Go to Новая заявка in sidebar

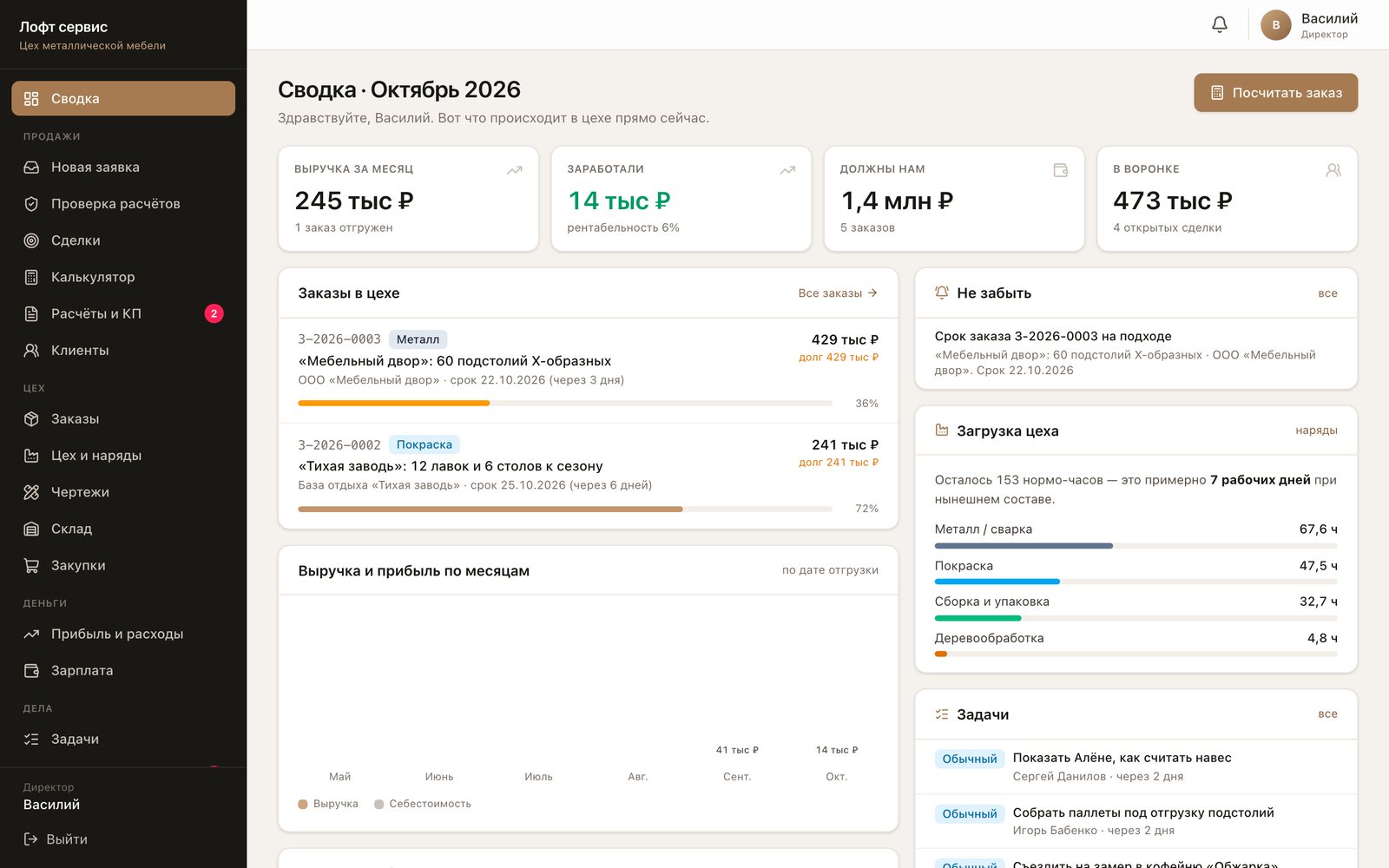(123, 168)
